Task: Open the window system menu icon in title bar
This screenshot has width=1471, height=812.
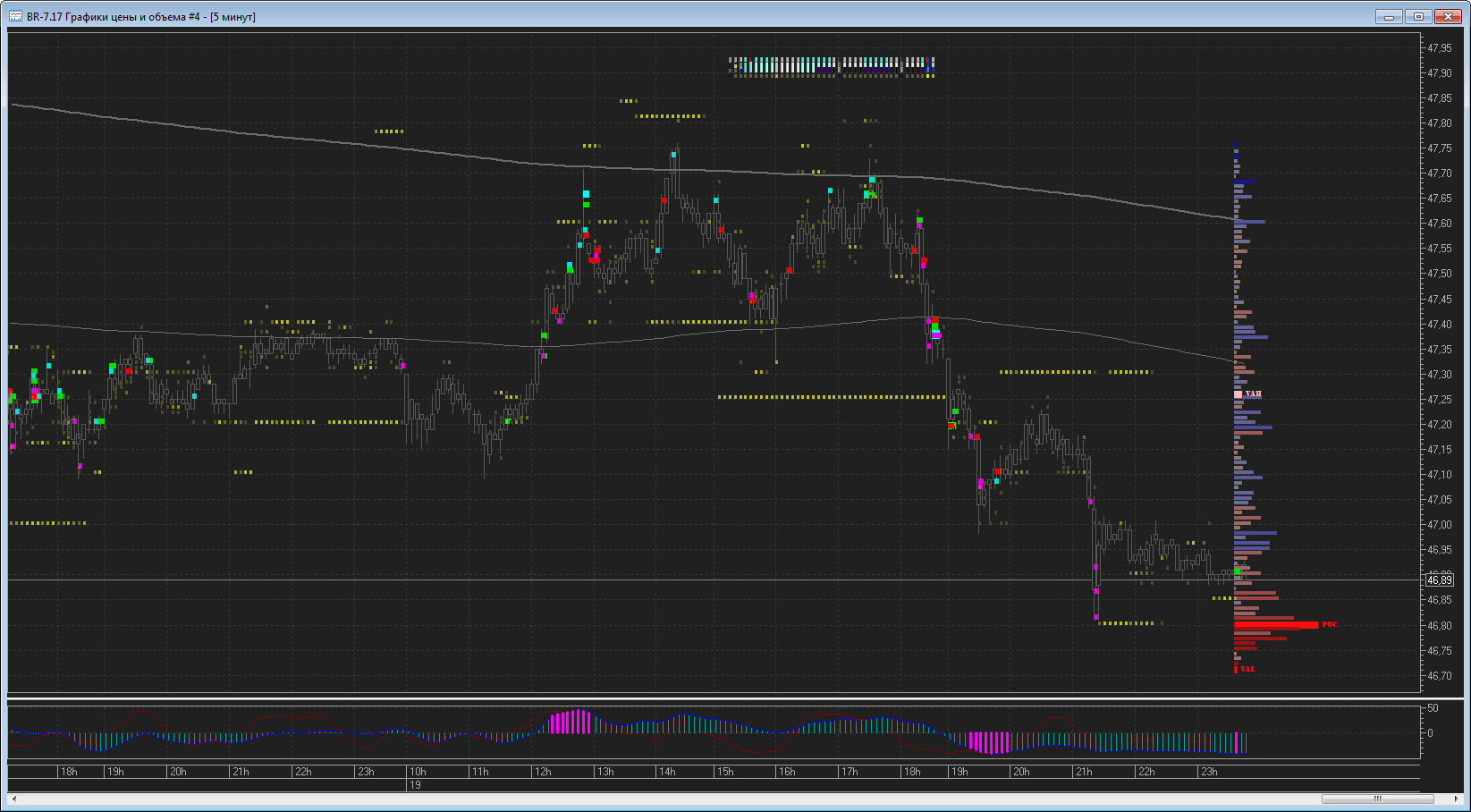Action: [16, 17]
